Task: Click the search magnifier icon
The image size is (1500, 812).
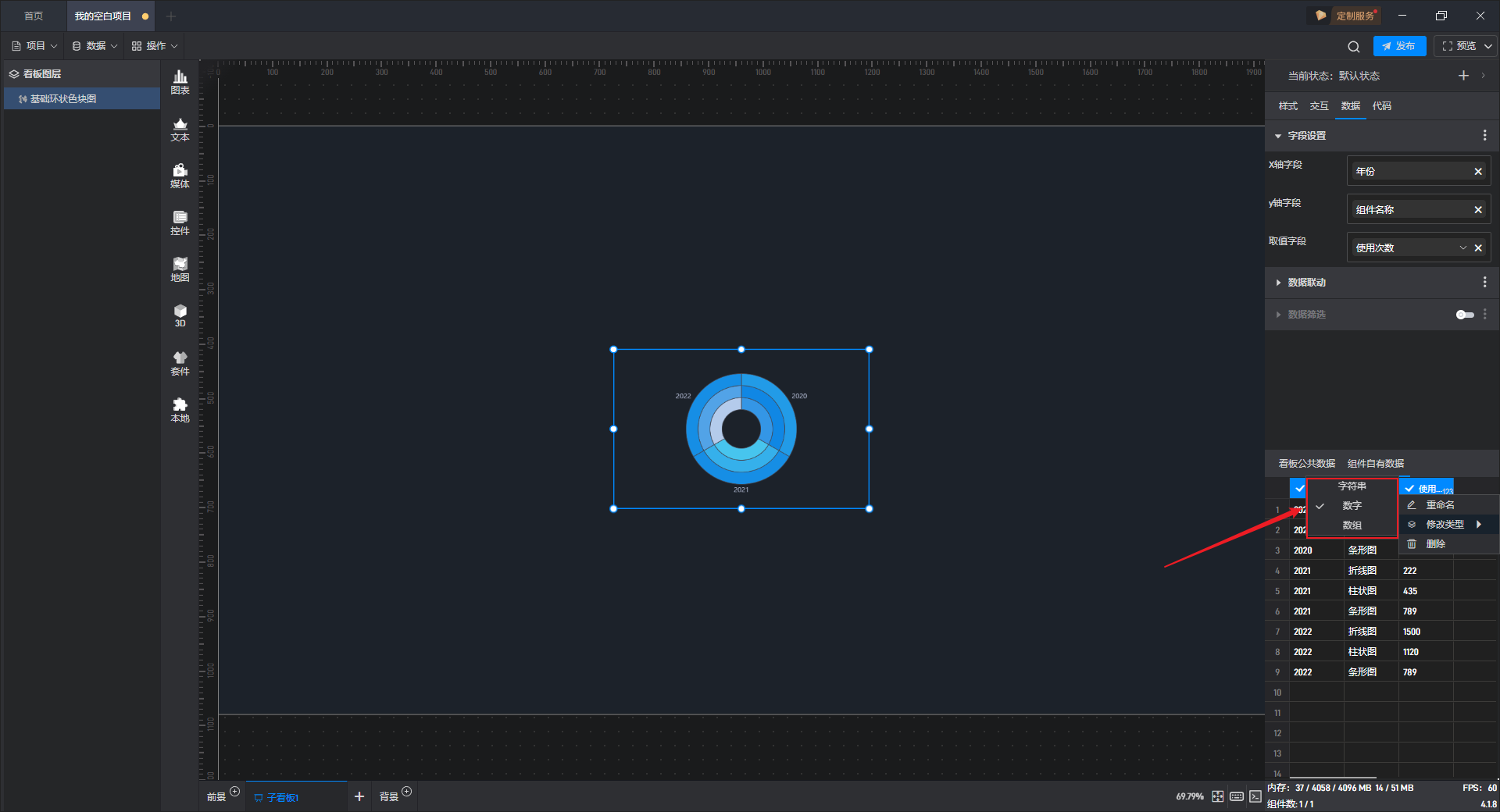Action: pos(1354,46)
